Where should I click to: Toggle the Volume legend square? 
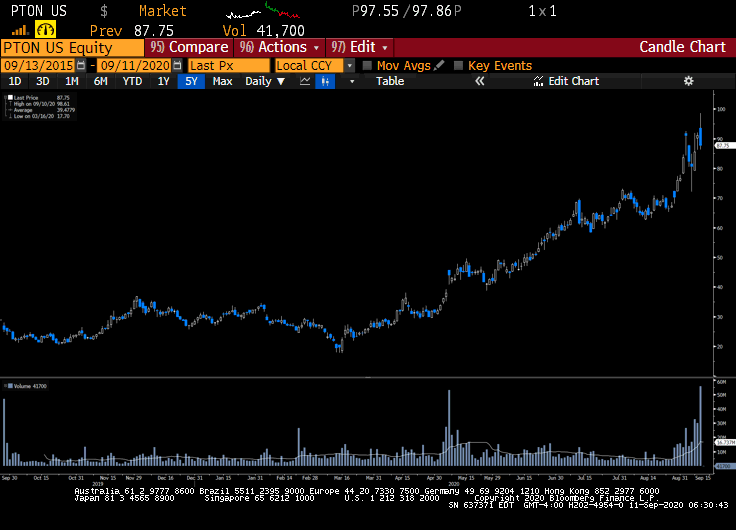(x=10, y=386)
